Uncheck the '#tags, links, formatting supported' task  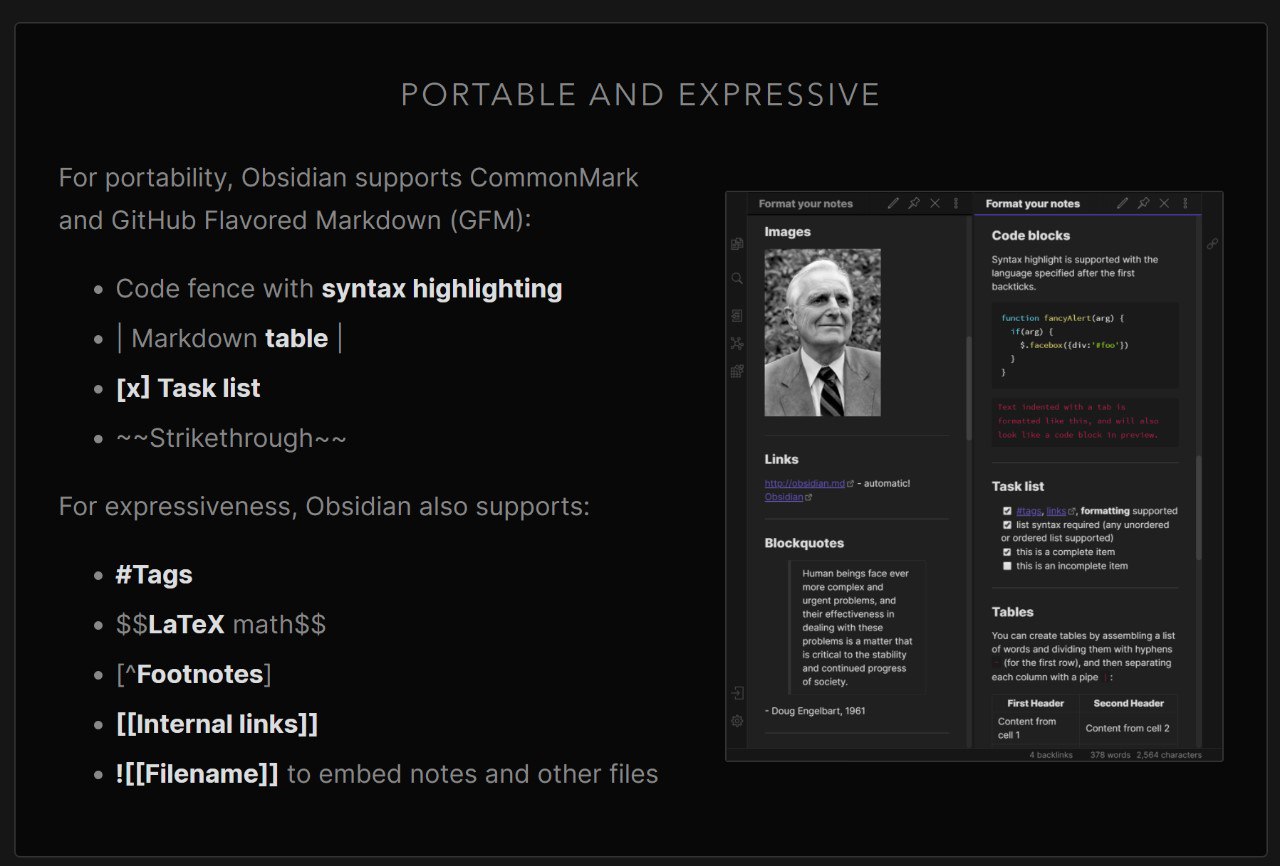pos(1007,511)
